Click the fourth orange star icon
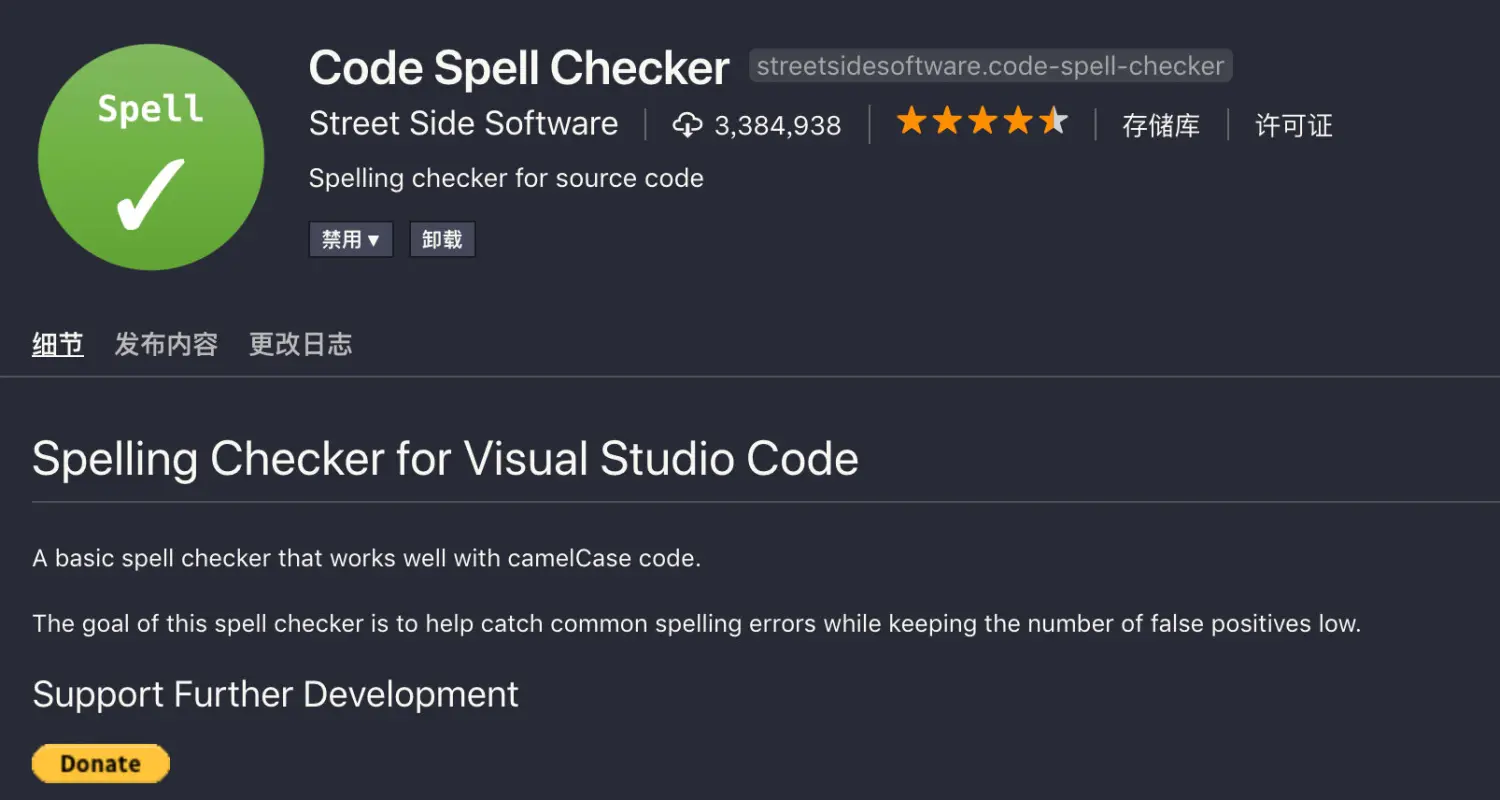Screen dimensions: 1500x800 click(x=1020, y=120)
